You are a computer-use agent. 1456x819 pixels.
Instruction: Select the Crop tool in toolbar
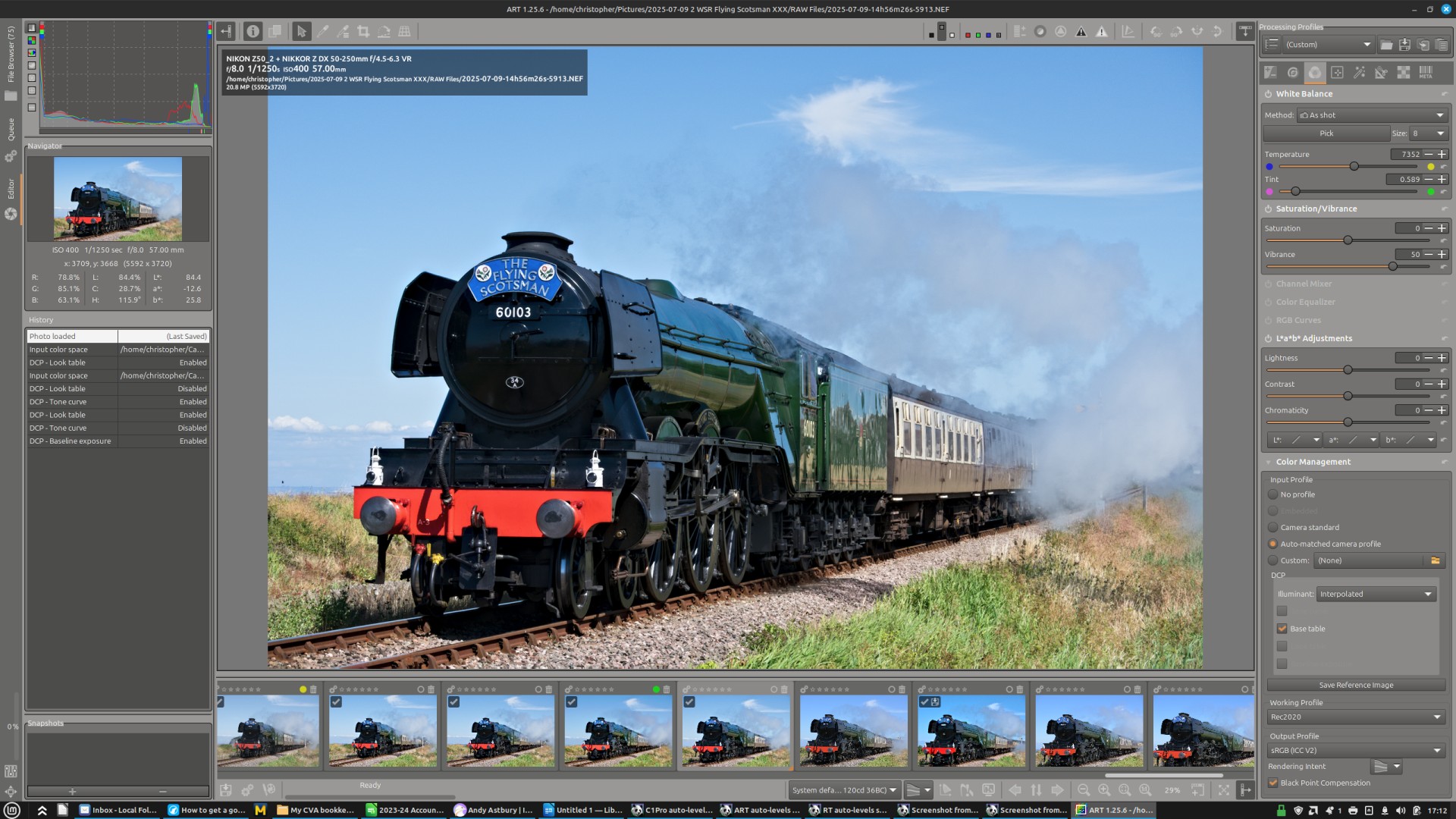363,32
